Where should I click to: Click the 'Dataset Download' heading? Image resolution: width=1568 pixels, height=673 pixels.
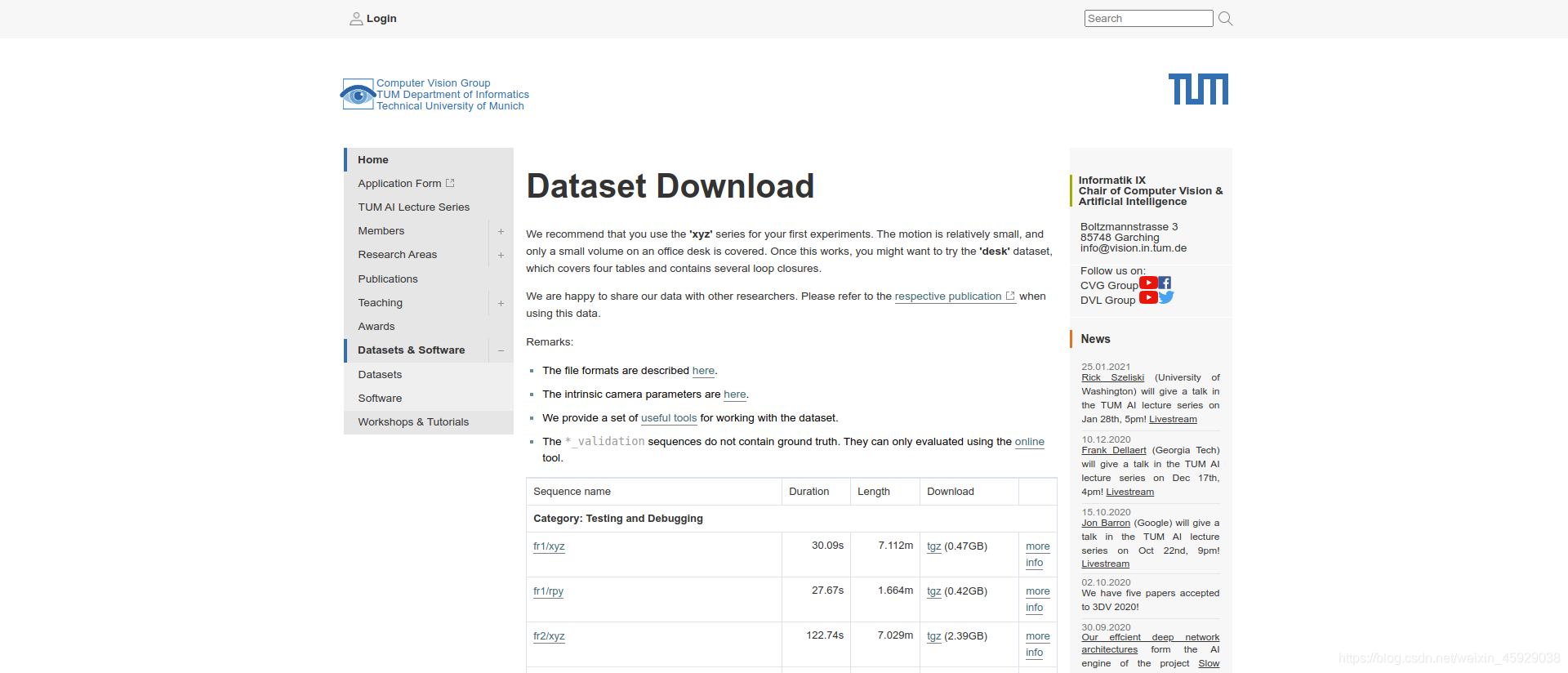click(670, 186)
